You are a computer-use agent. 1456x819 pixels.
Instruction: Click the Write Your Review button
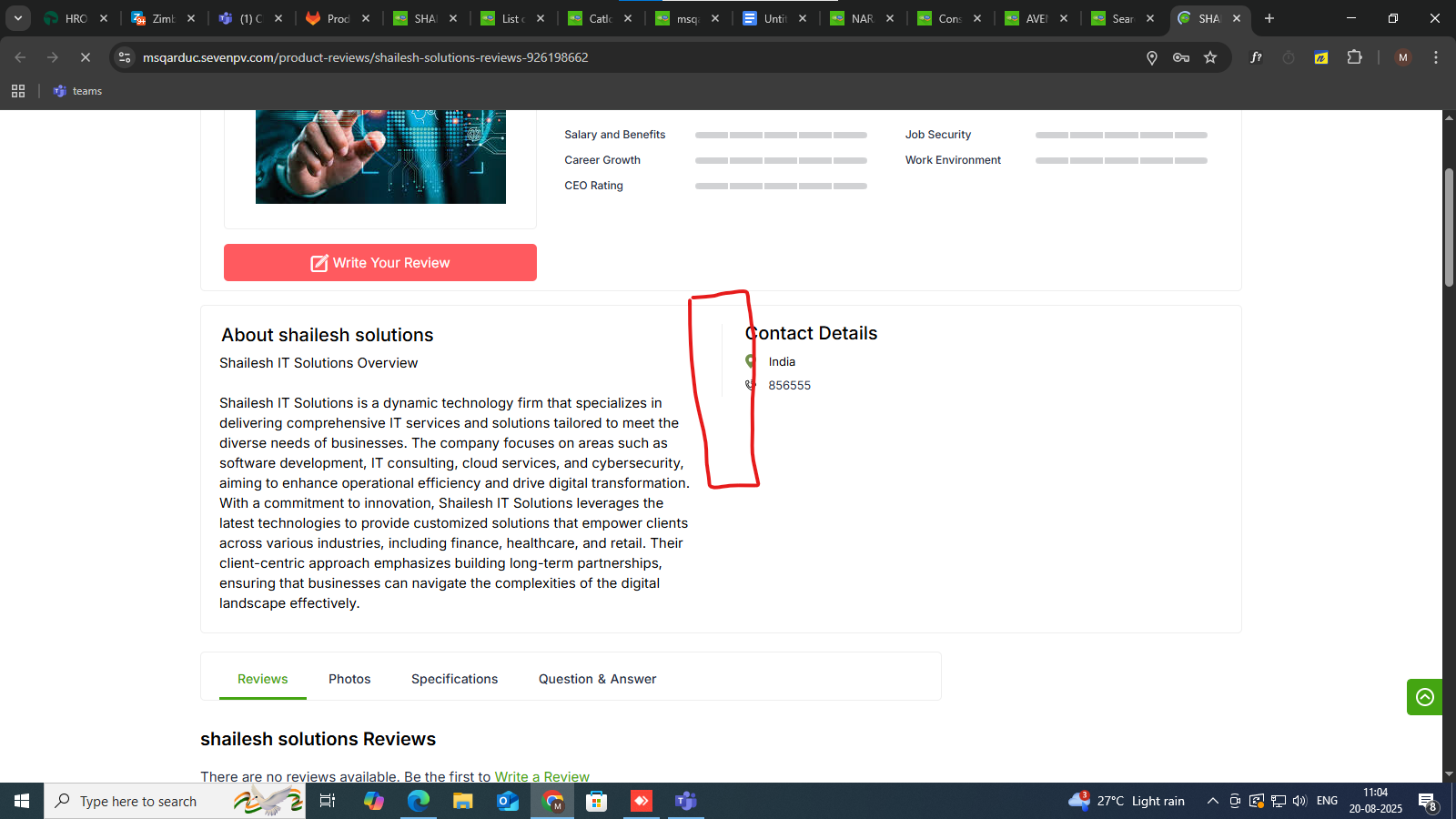coord(380,263)
